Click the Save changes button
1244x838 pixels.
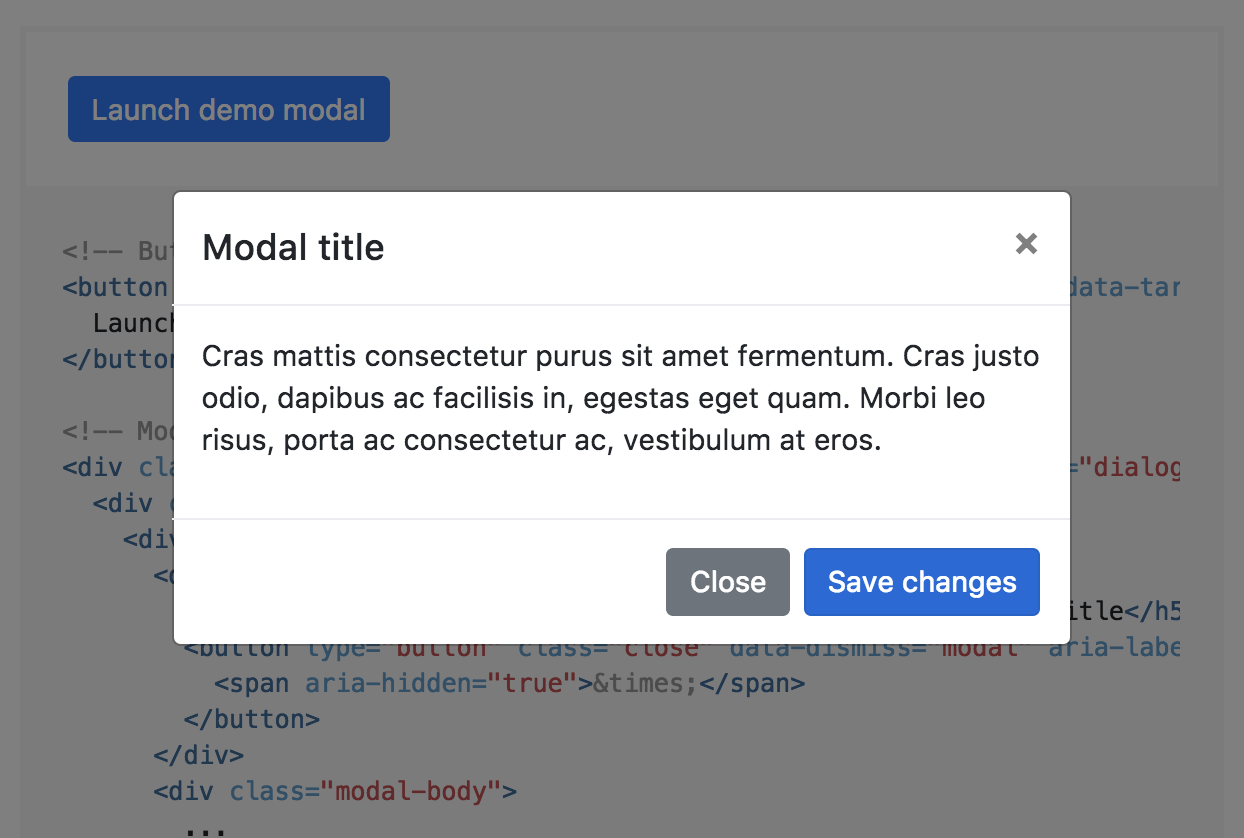pos(921,581)
